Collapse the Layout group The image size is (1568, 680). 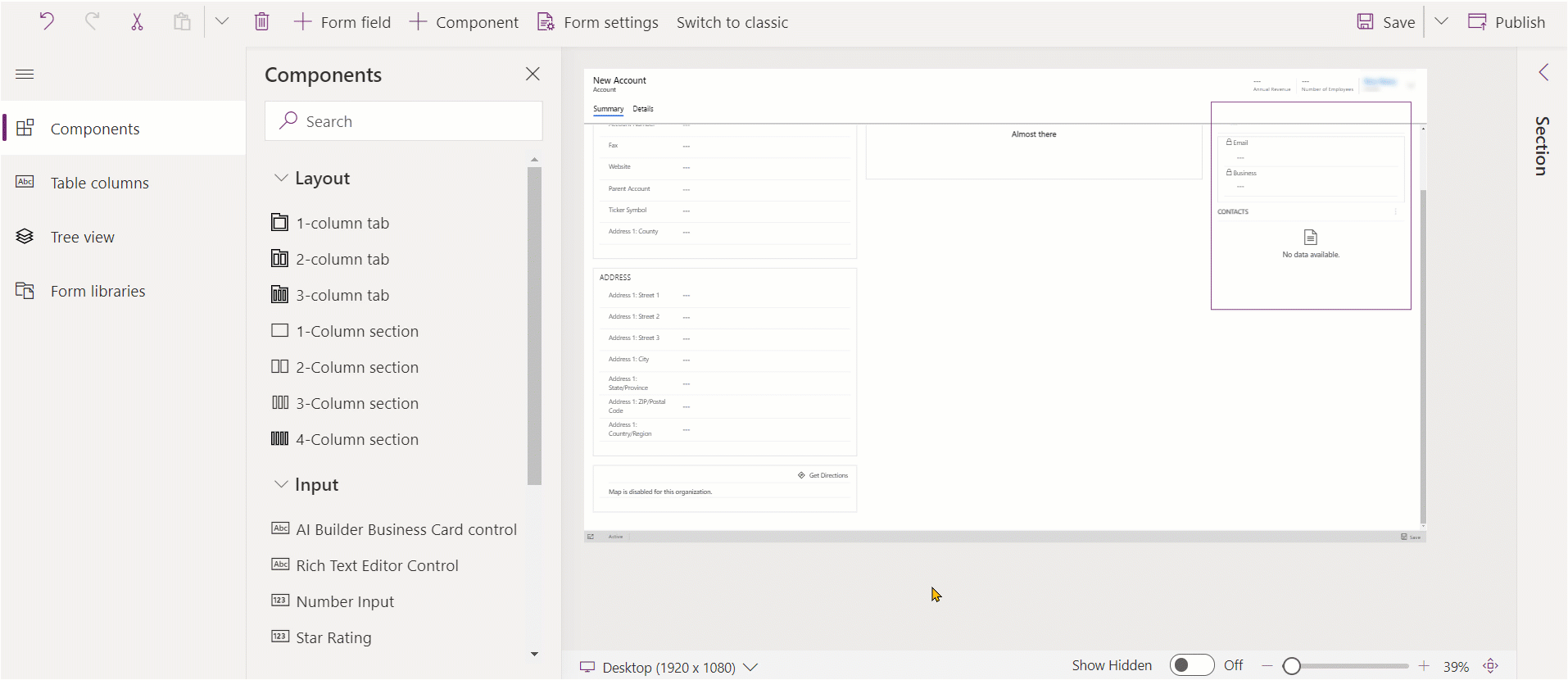[x=281, y=178]
